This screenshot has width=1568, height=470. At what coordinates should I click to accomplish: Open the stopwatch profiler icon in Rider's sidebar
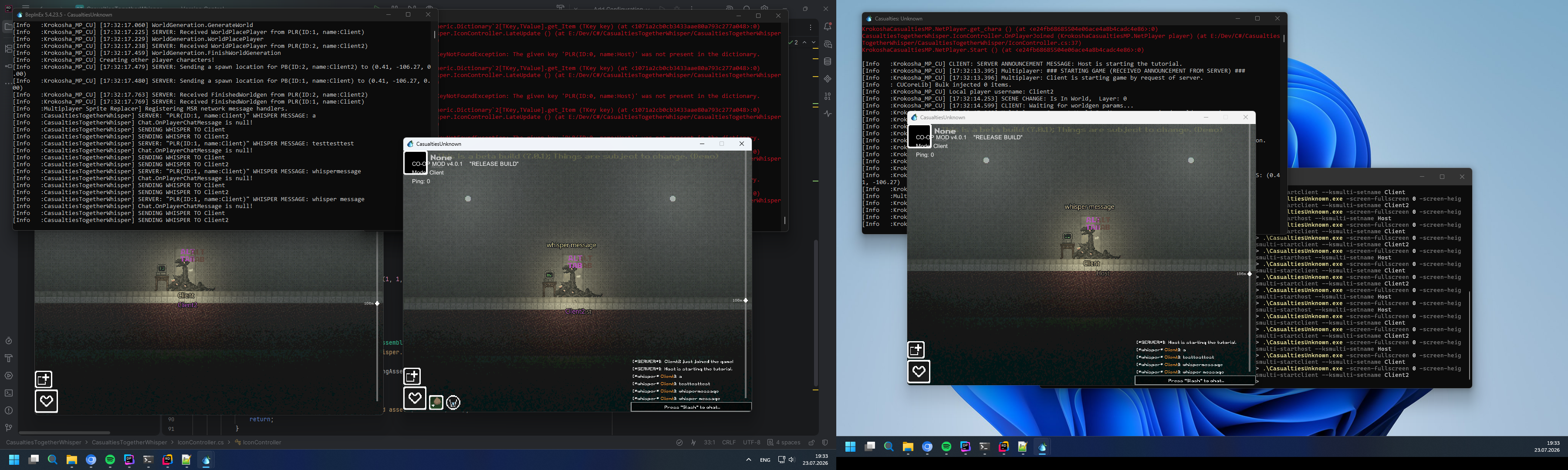[x=9, y=341]
